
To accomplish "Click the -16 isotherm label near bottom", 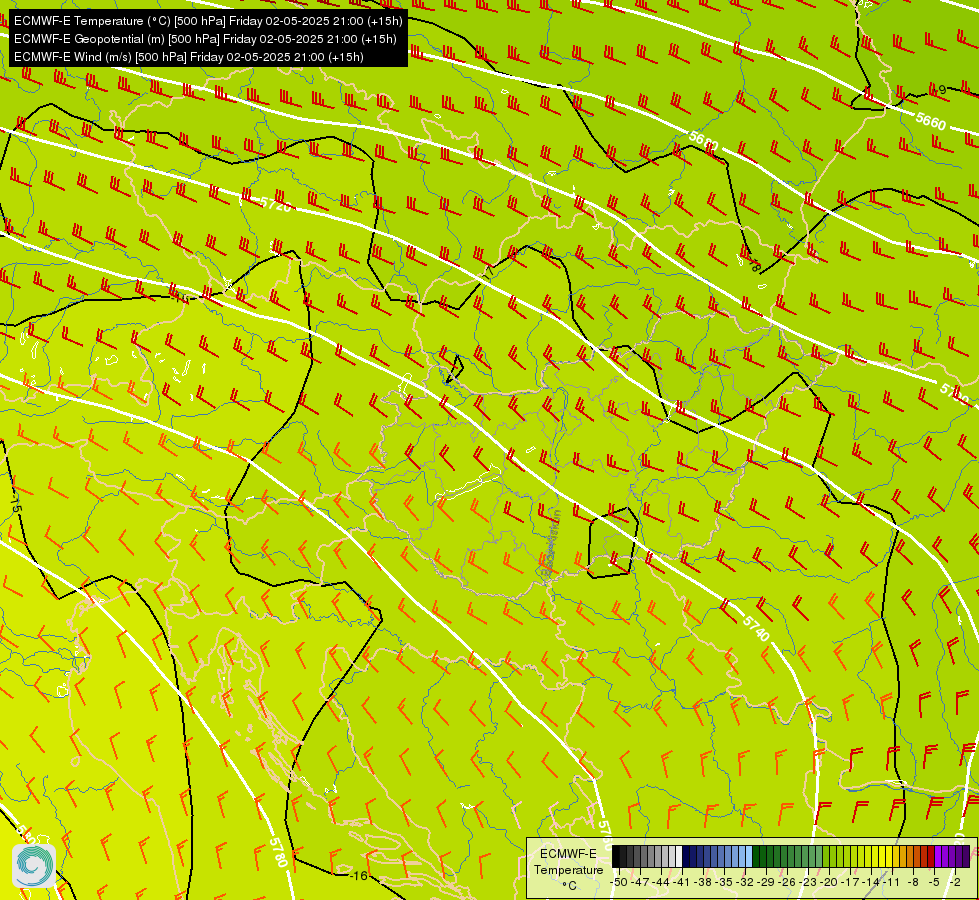I will [358, 876].
